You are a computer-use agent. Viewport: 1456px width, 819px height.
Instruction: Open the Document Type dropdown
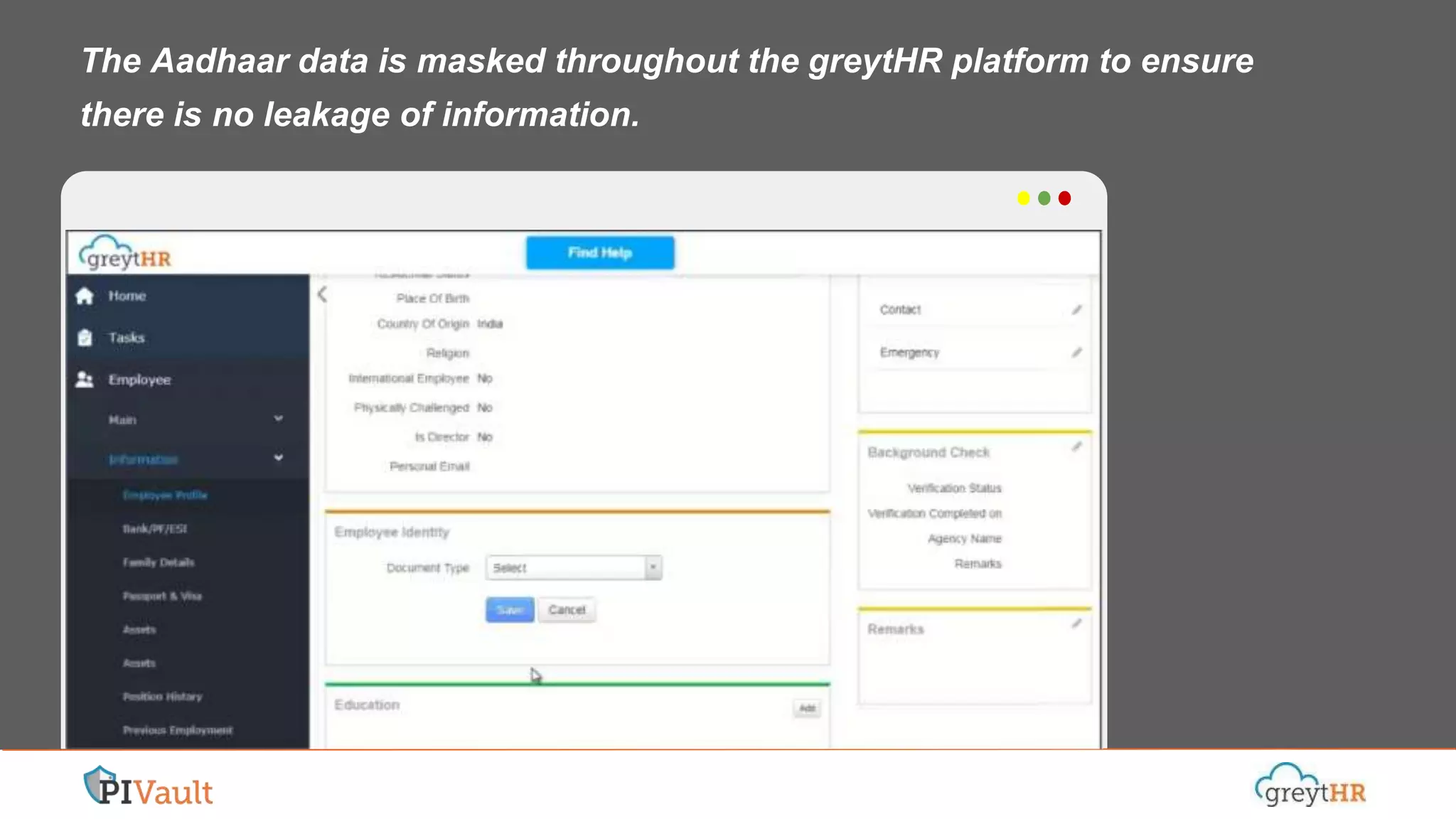pos(574,567)
